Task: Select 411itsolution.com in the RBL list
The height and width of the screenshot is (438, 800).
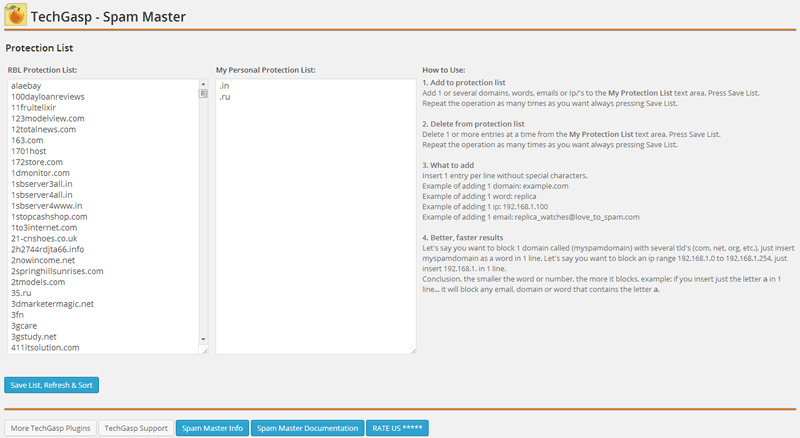Action: pos(46,347)
